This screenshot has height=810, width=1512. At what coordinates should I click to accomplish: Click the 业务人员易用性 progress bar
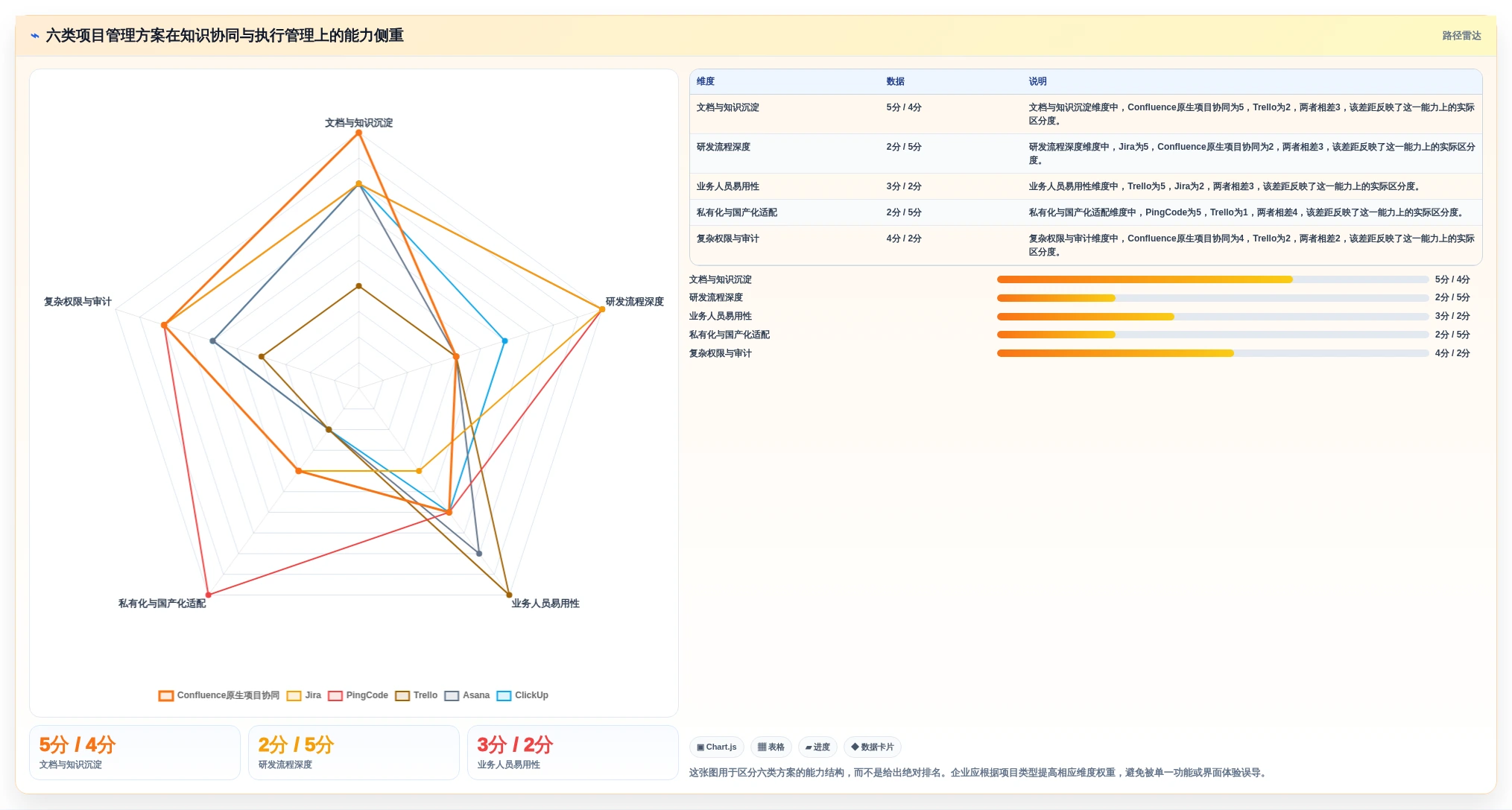coord(1212,317)
